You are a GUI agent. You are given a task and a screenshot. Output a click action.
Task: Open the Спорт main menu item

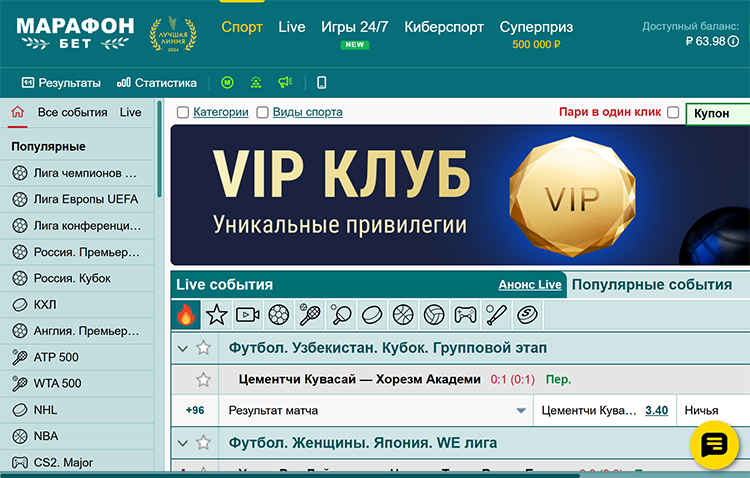pos(242,27)
